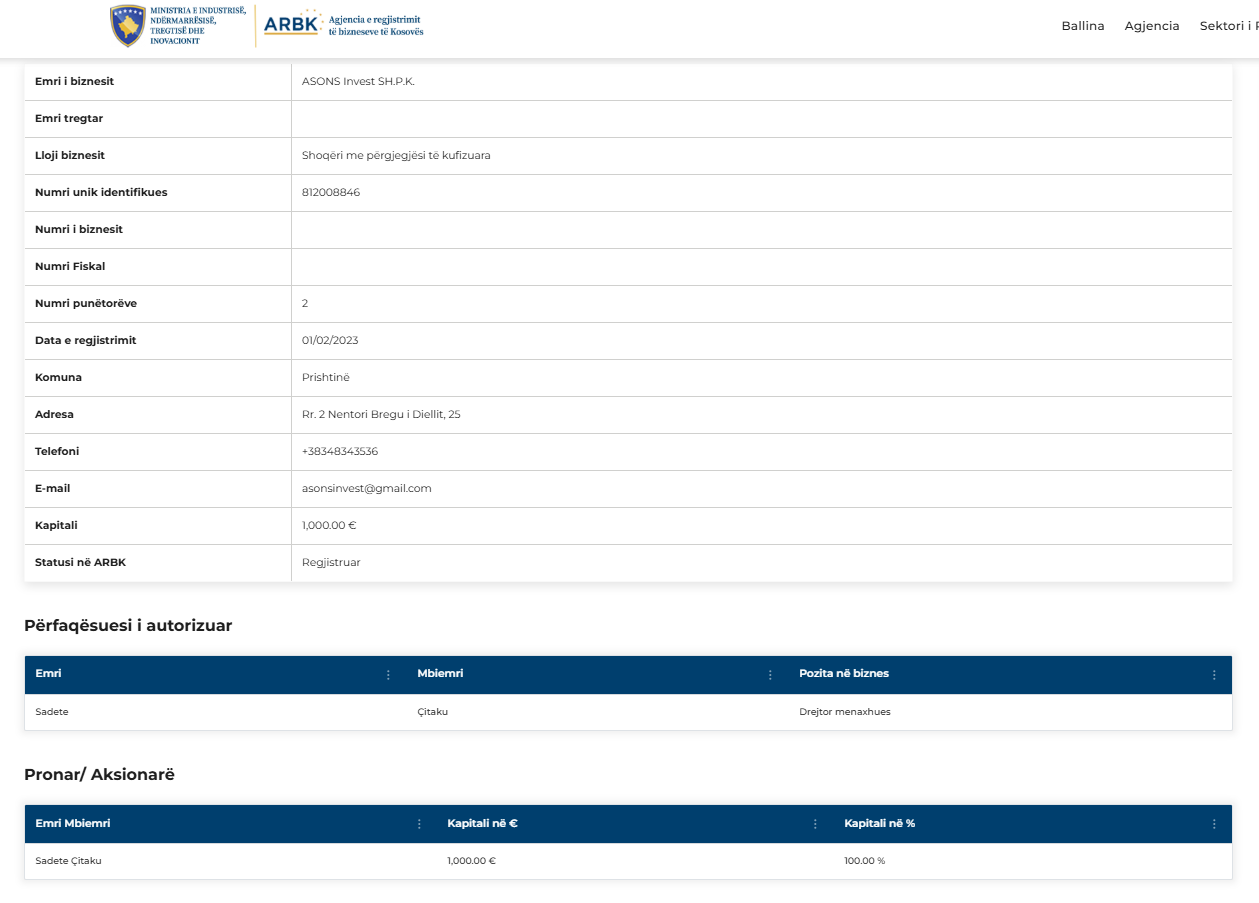1259x903 pixels.
Task: Sort by the Emri column header
Action: click(x=48, y=674)
